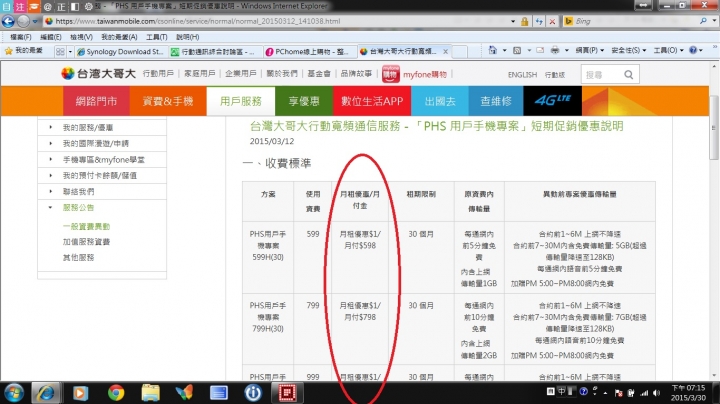720x404 pixels.
Task: Open Chrome from the taskbar
Action: (x=116, y=393)
